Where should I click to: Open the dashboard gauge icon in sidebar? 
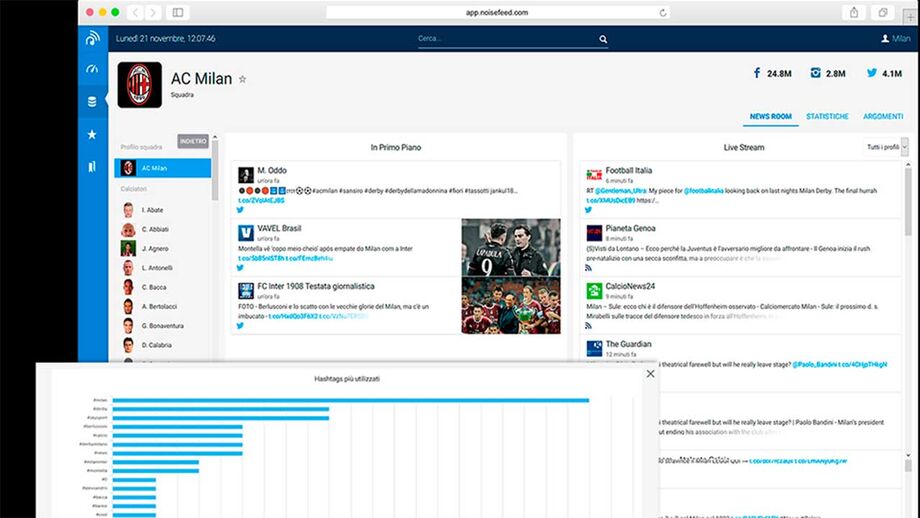click(x=92, y=69)
